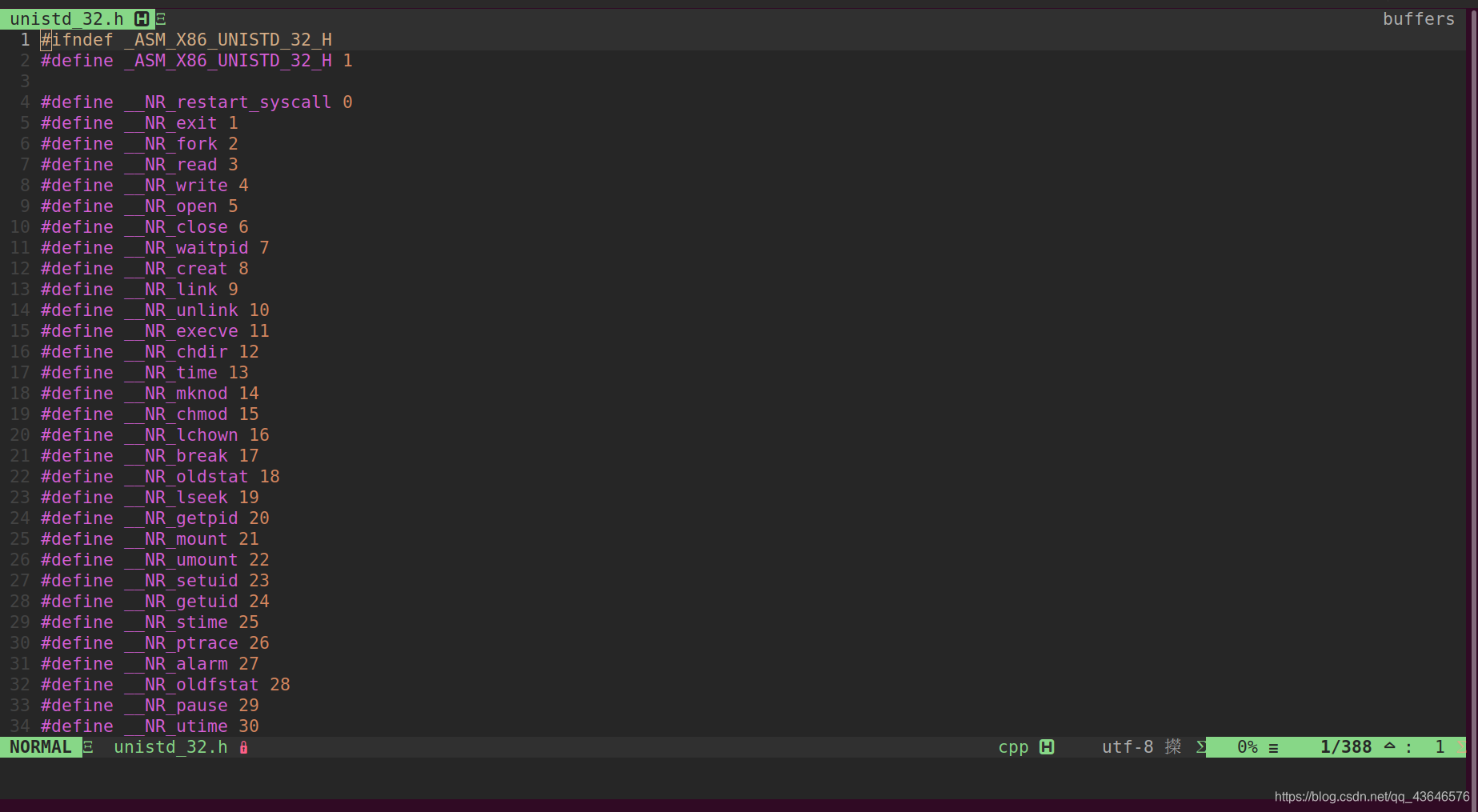Click the __NR_oldfstat 28 define
This screenshot has width=1478, height=812.
tap(166, 685)
